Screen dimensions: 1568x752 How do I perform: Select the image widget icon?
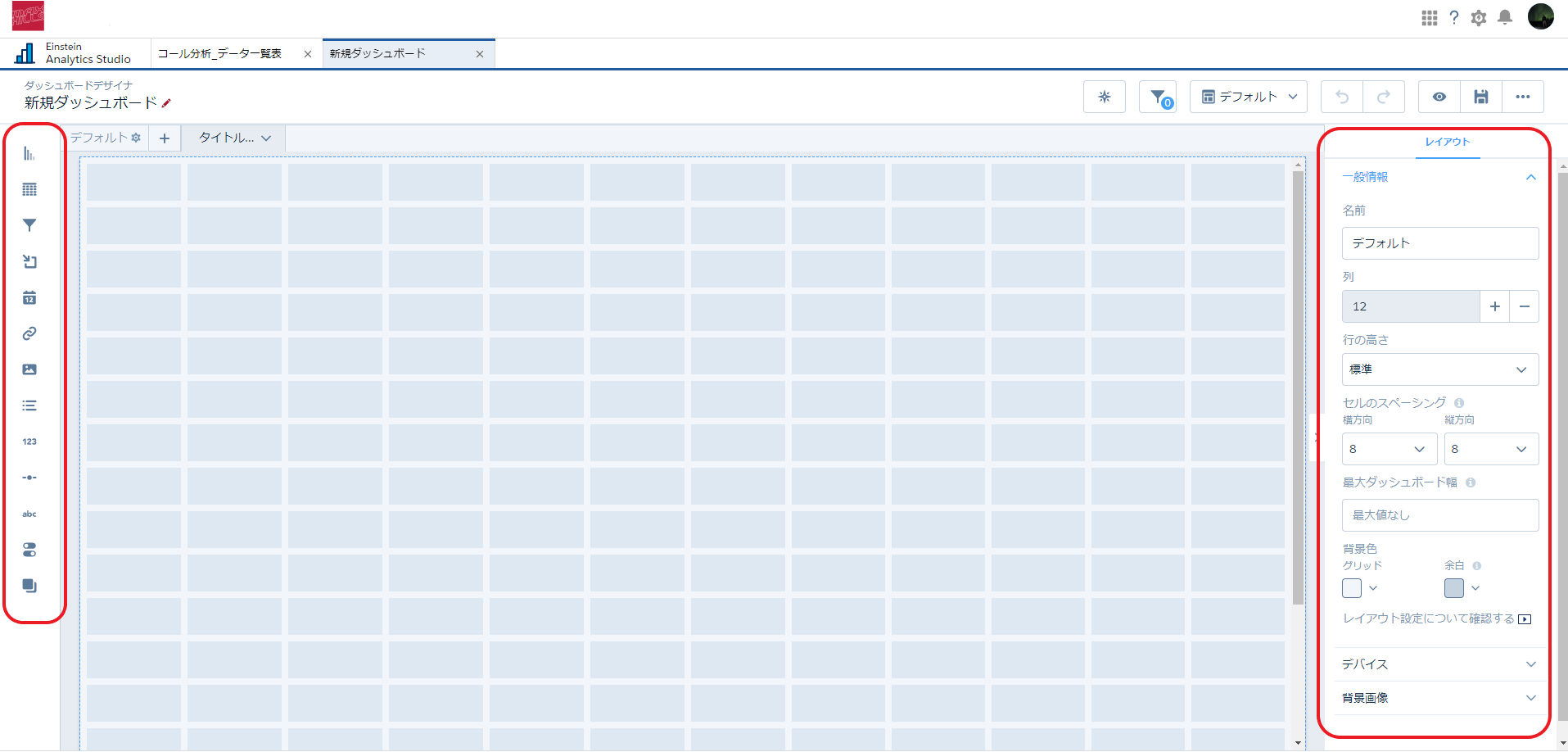[29, 369]
